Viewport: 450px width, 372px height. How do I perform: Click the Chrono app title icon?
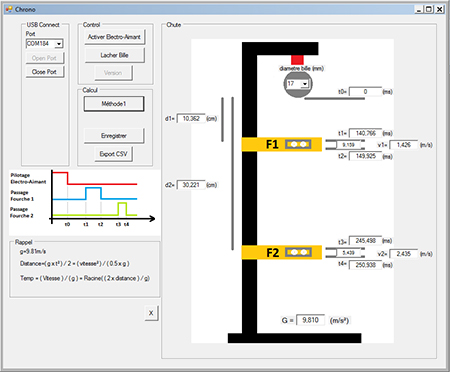coord(9,9)
